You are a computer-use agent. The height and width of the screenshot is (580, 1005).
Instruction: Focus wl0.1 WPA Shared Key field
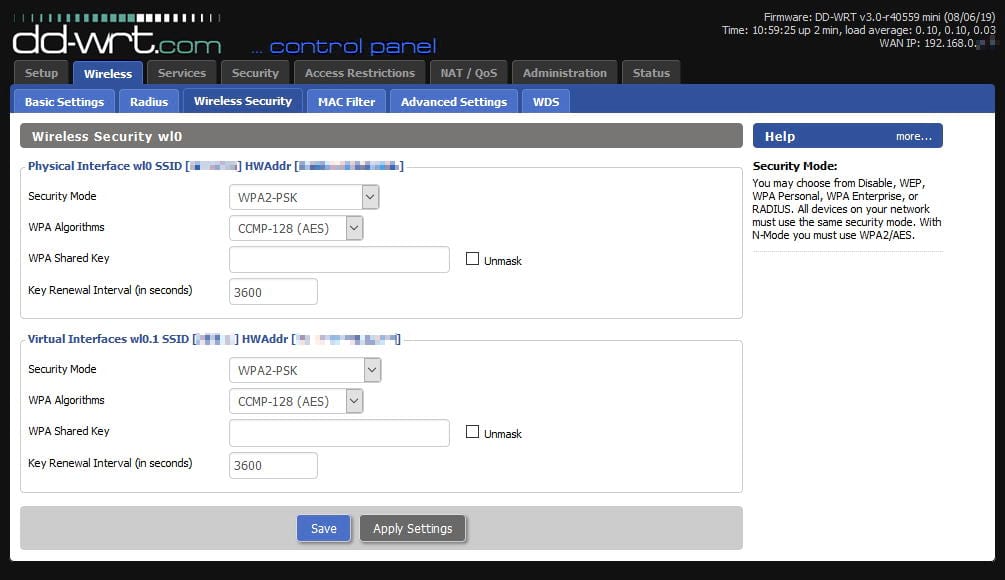(x=339, y=433)
